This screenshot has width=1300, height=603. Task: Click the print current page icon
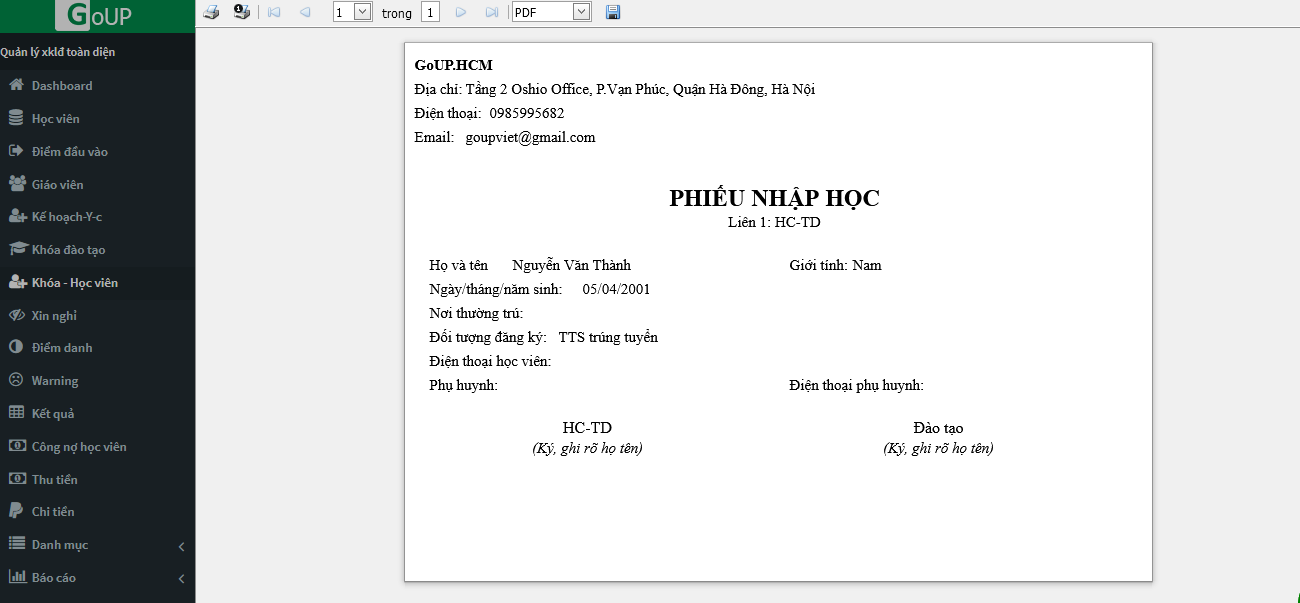pos(241,12)
